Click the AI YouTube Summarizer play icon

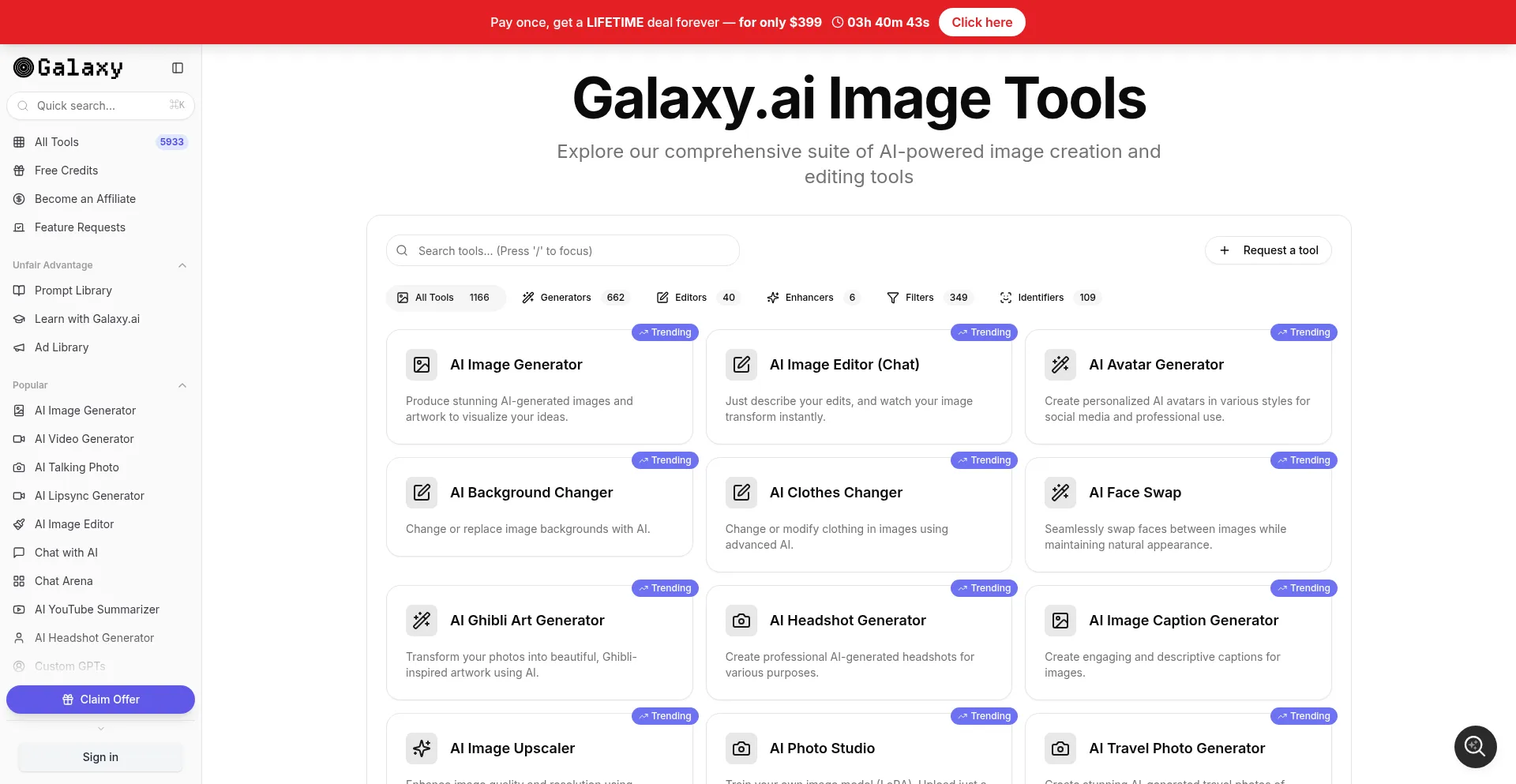tap(19, 610)
